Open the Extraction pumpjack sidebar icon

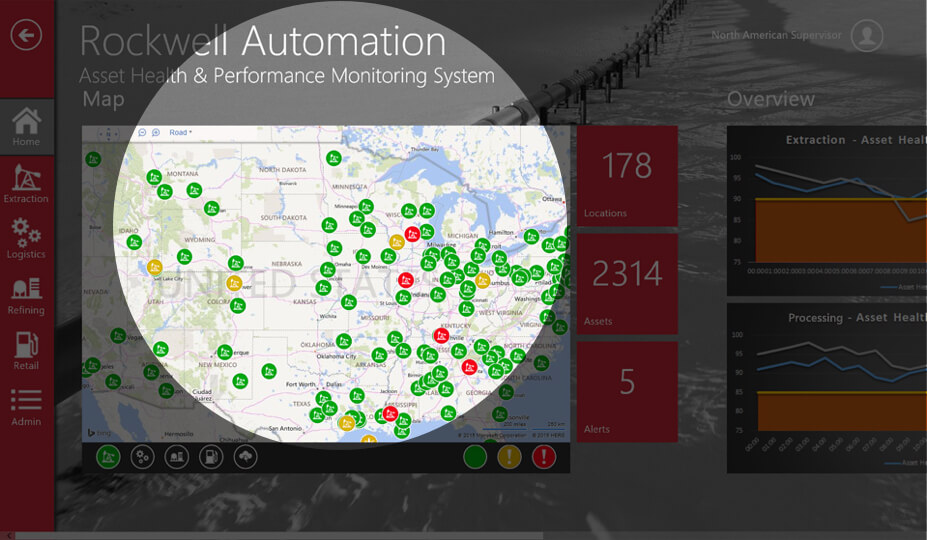26,183
